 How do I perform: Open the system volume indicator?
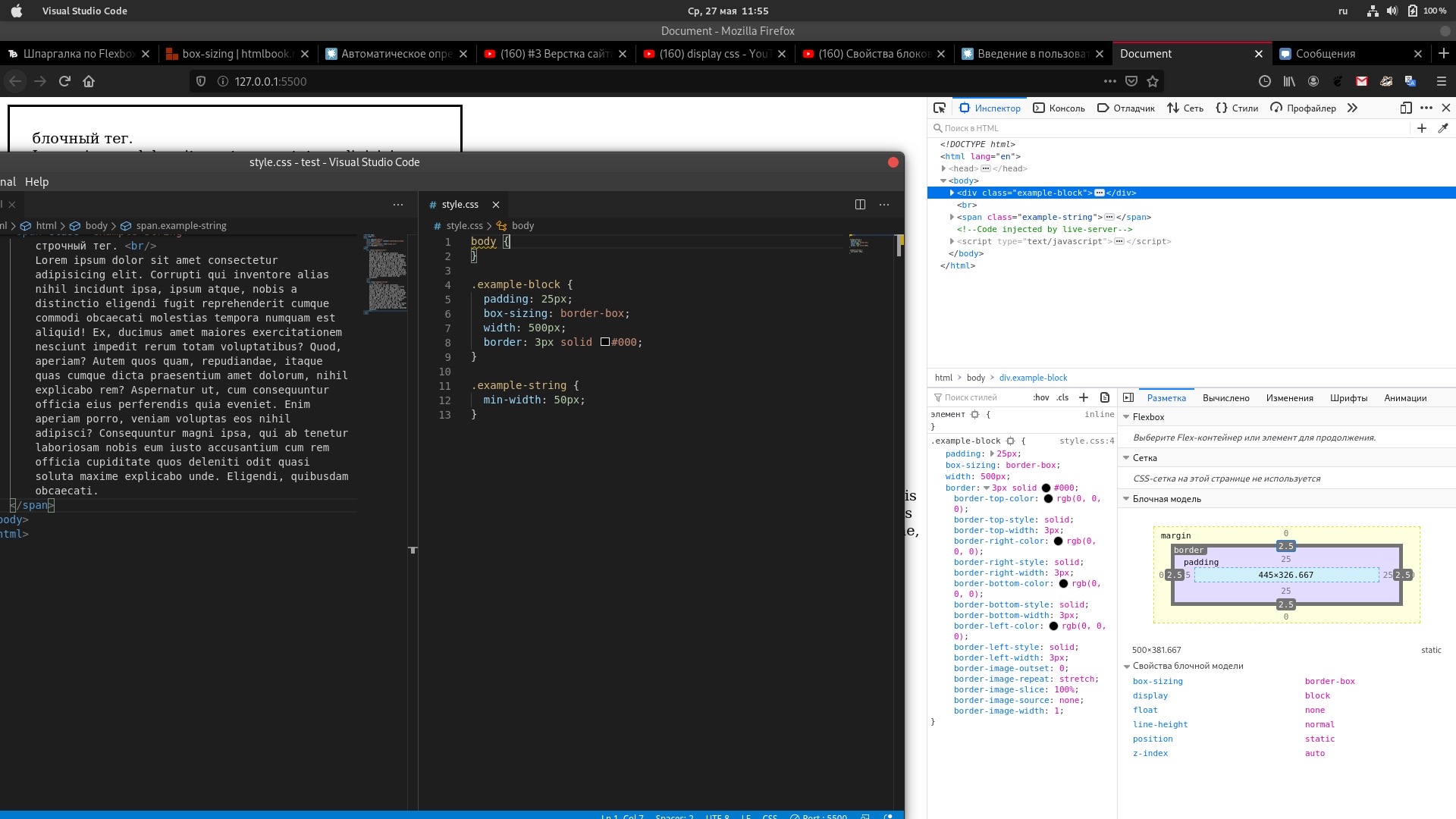[x=1392, y=11]
